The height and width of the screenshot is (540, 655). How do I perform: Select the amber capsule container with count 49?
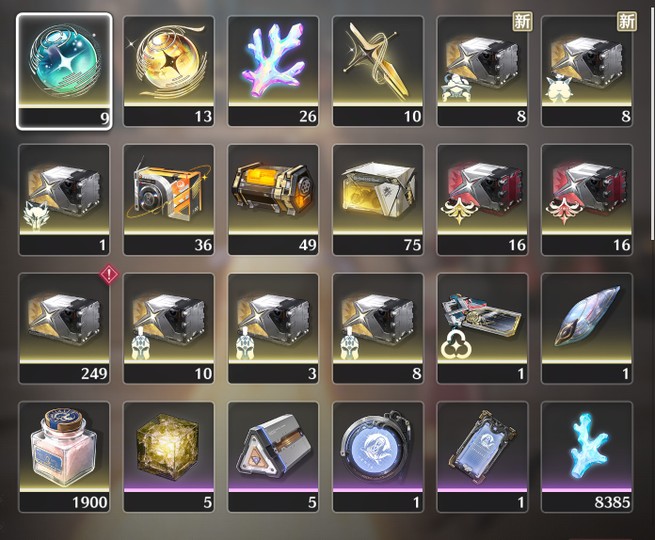[x=273, y=200]
